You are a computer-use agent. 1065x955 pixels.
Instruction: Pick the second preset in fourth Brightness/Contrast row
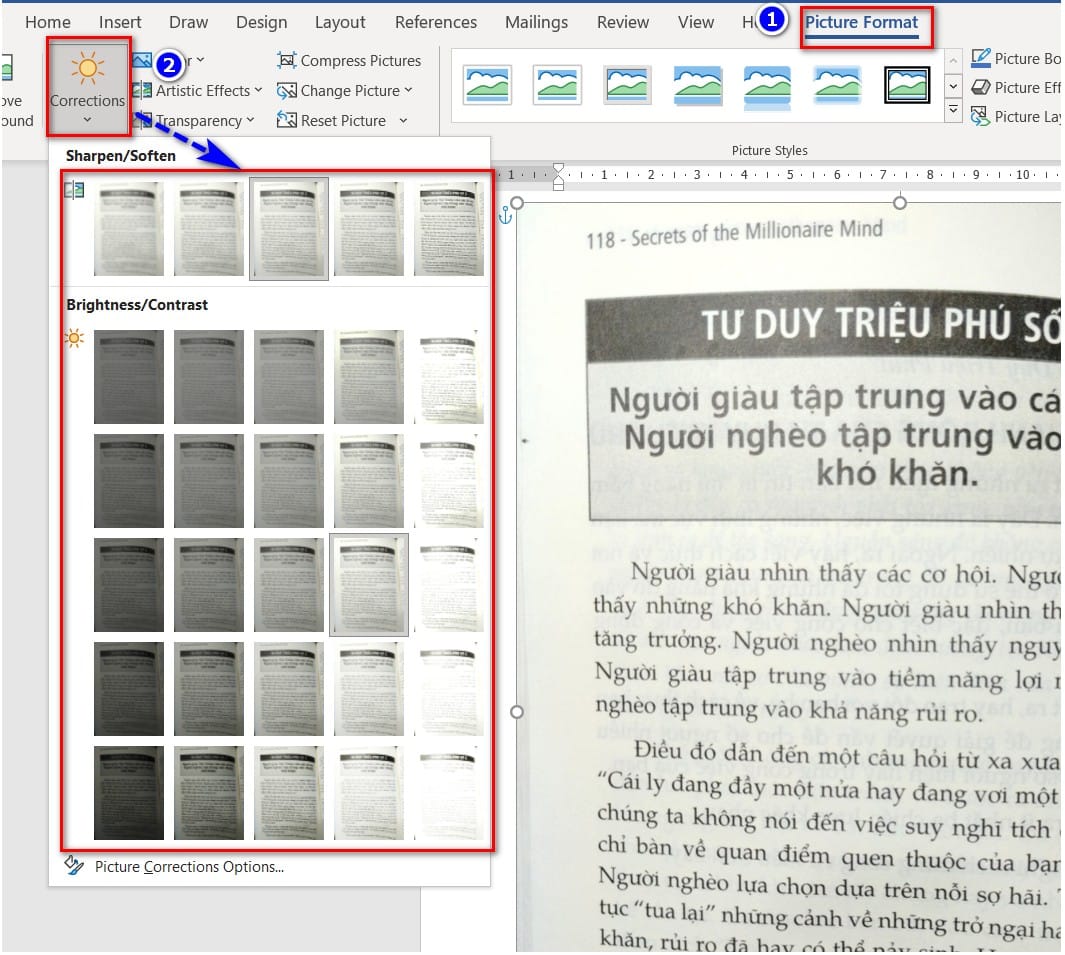(x=209, y=689)
